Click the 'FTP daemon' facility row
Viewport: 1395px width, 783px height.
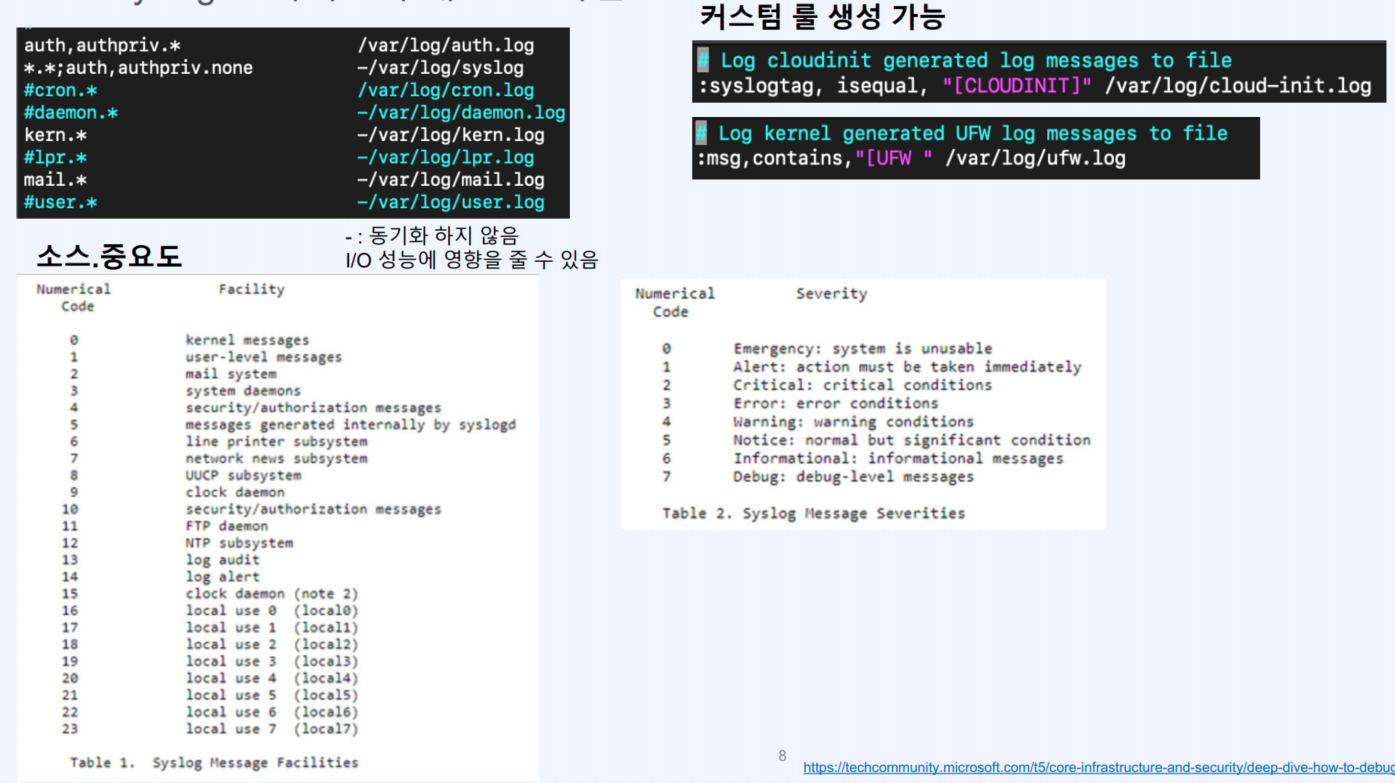point(227,526)
